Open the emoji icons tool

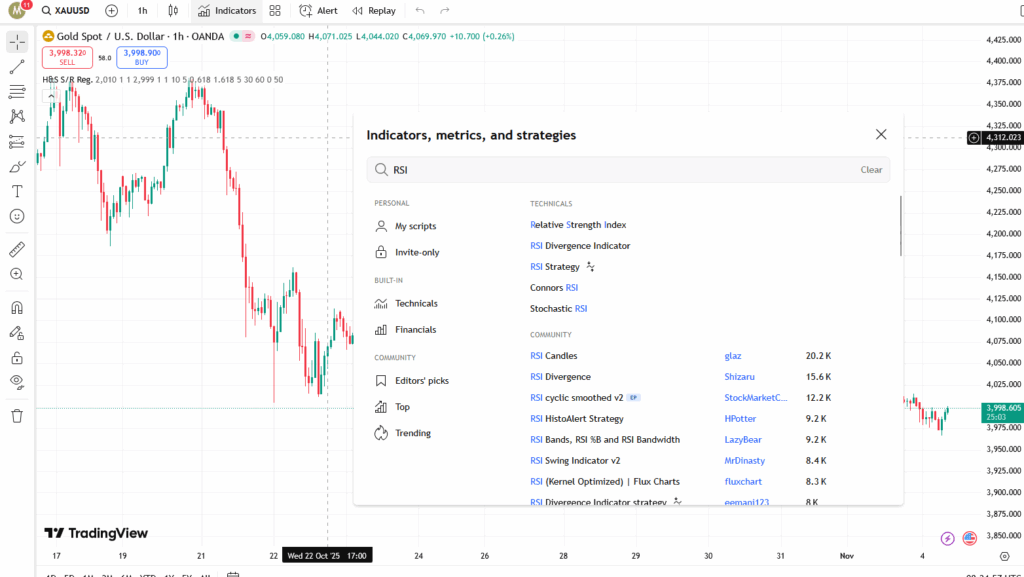17,216
